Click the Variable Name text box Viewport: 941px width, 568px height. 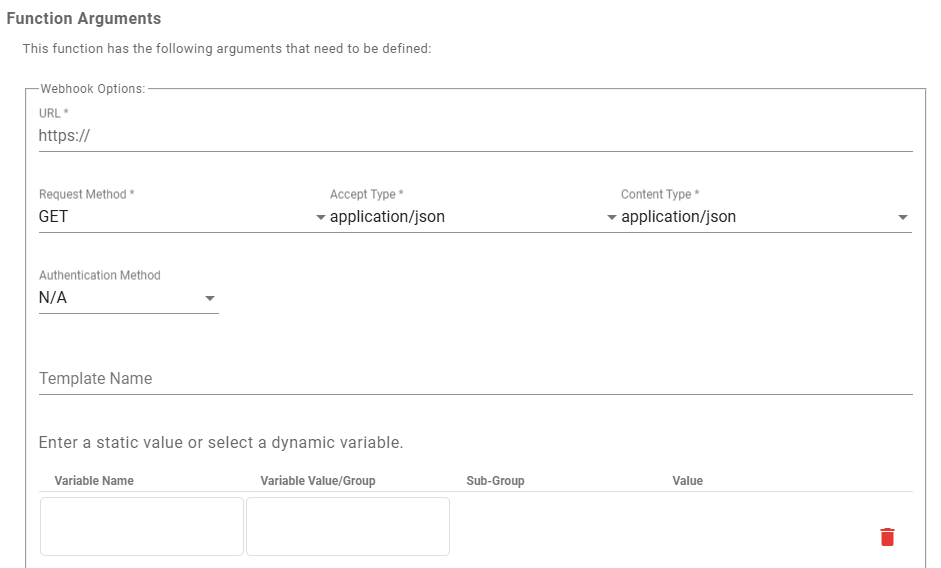pos(142,526)
